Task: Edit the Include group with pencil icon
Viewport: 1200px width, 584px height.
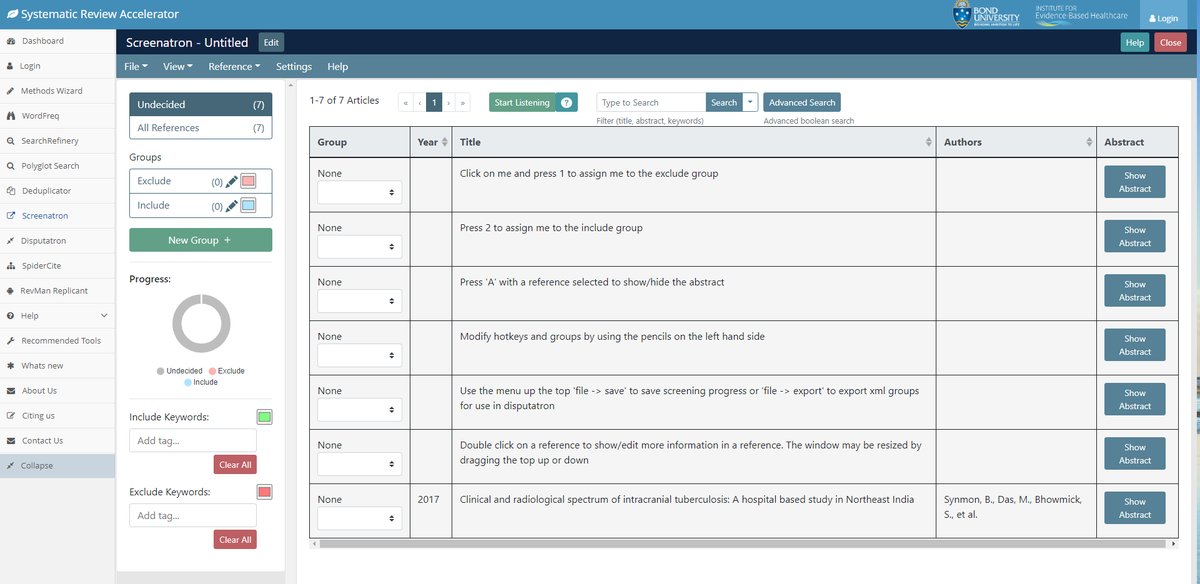Action: [231, 206]
